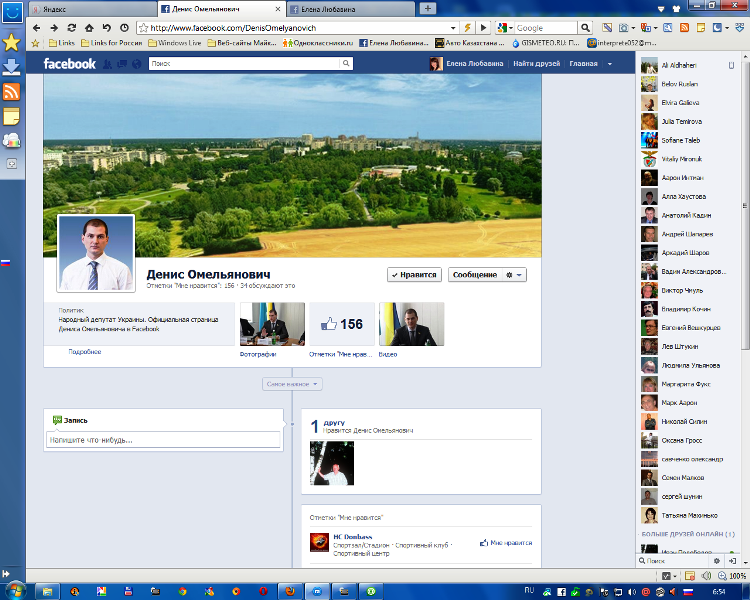Click the Facebook search magnifier icon
This screenshot has height=600, width=750.
pyautogui.click(x=346, y=63)
